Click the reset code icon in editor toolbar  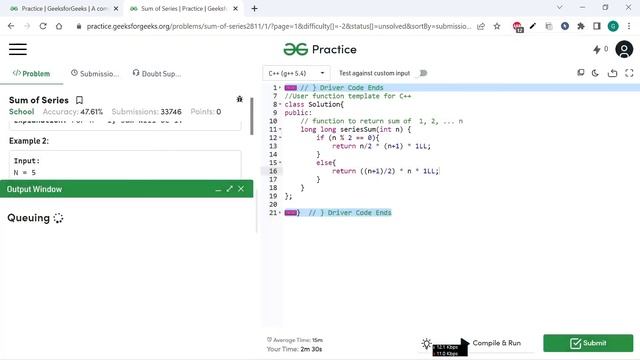tap(612, 73)
